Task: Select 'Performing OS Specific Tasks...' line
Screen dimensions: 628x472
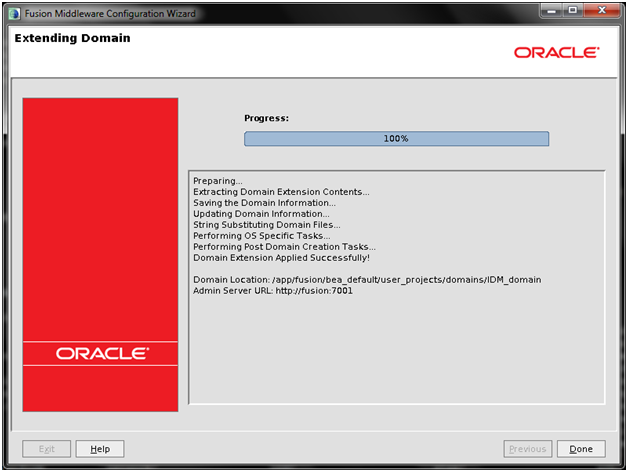Action: point(262,236)
